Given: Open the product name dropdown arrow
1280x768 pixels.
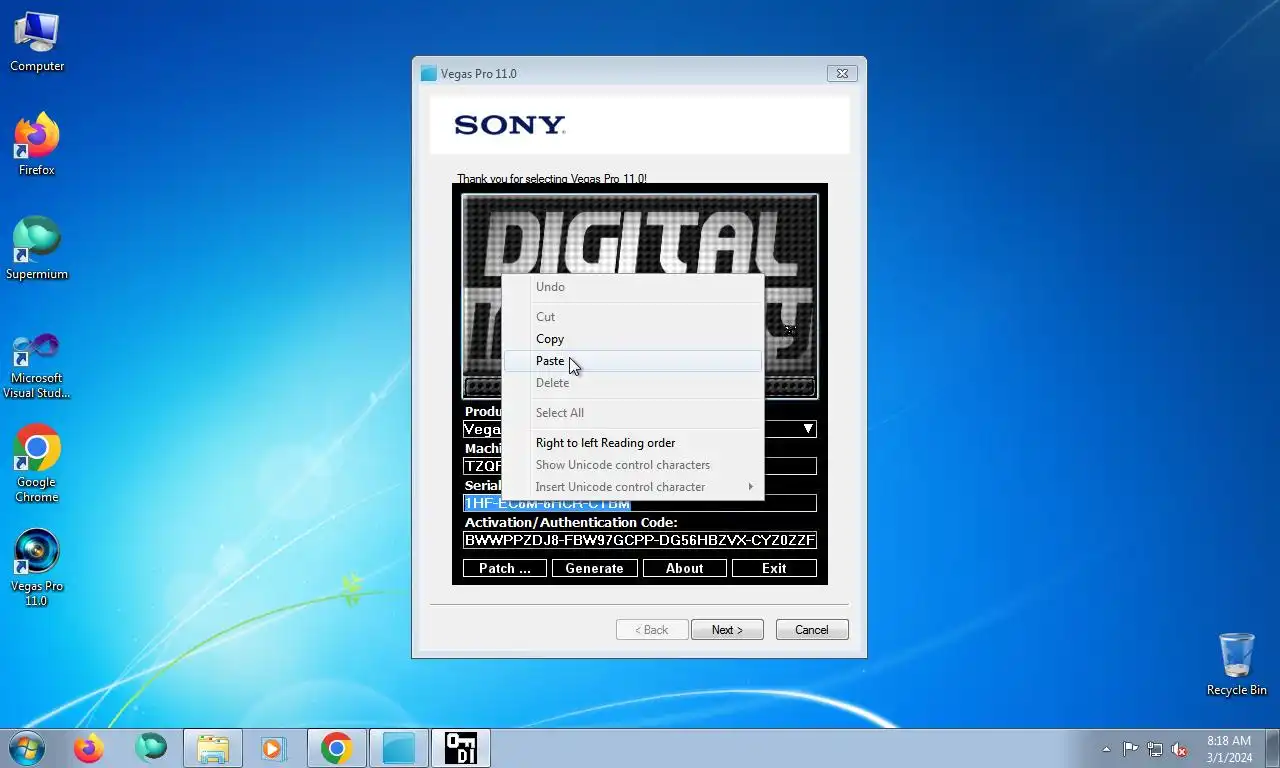Looking at the screenshot, I should click(808, 429).
